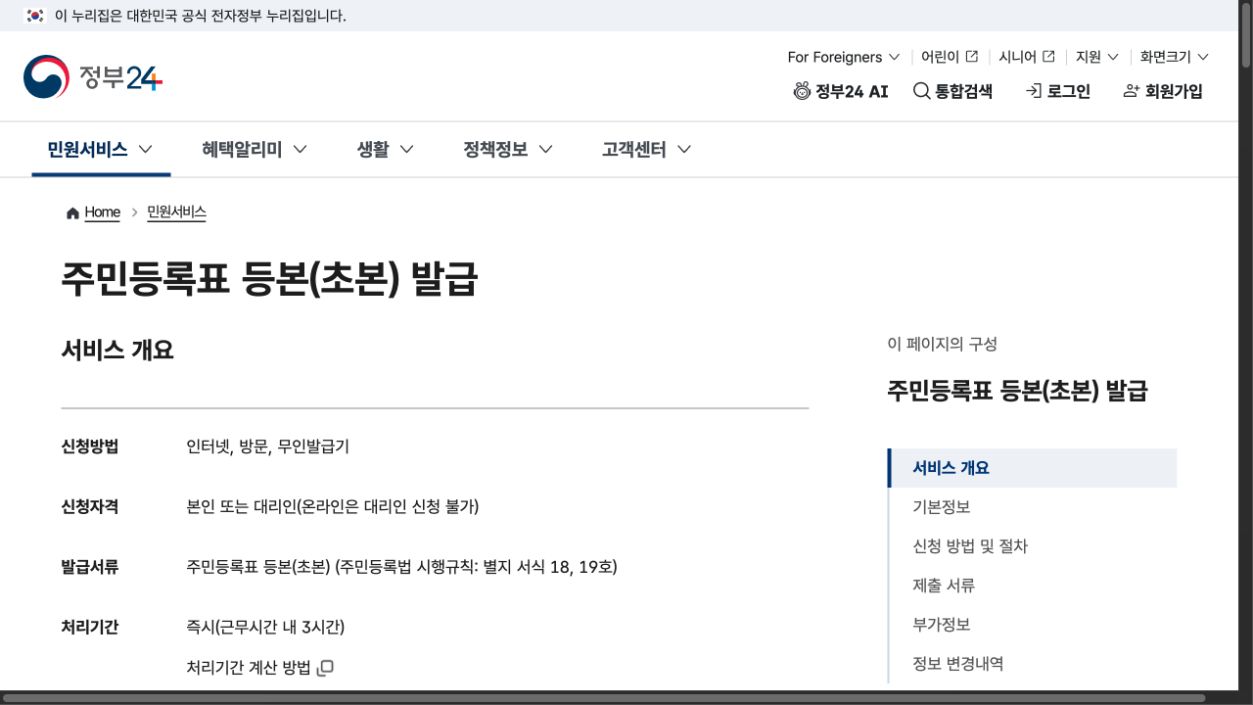Click popup icon beside 처리기간 계산 방법
1253x705 pixels.
(325, 668)
